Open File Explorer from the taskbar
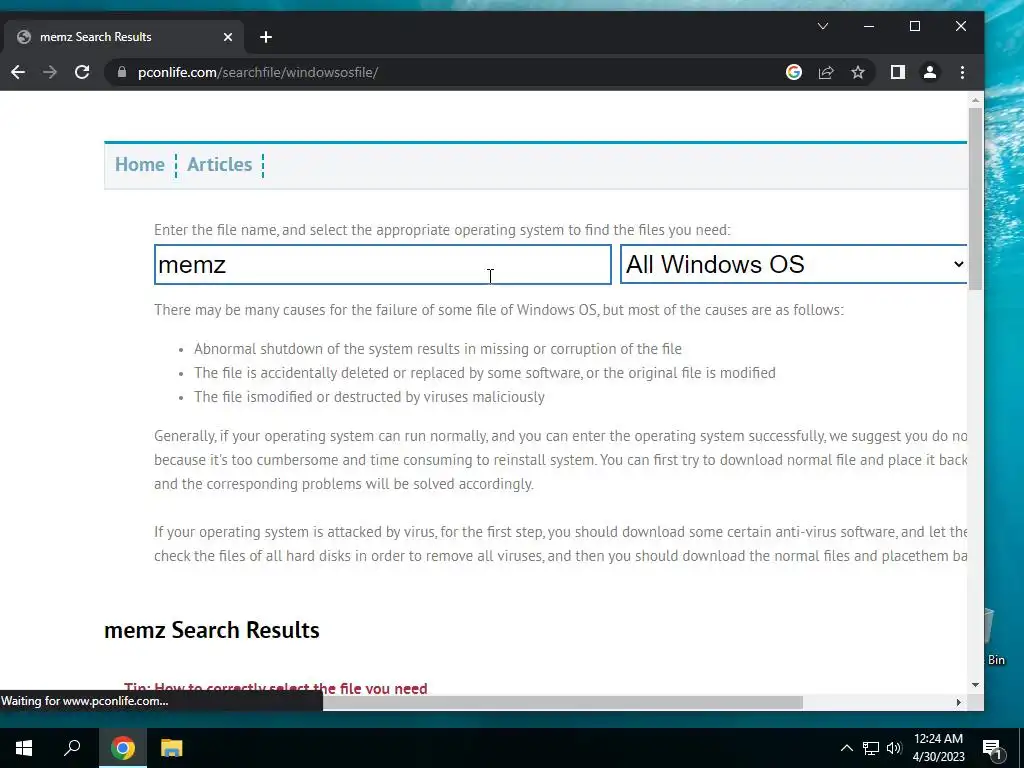This screenshot has width=1024, height=768. point(171,748)
